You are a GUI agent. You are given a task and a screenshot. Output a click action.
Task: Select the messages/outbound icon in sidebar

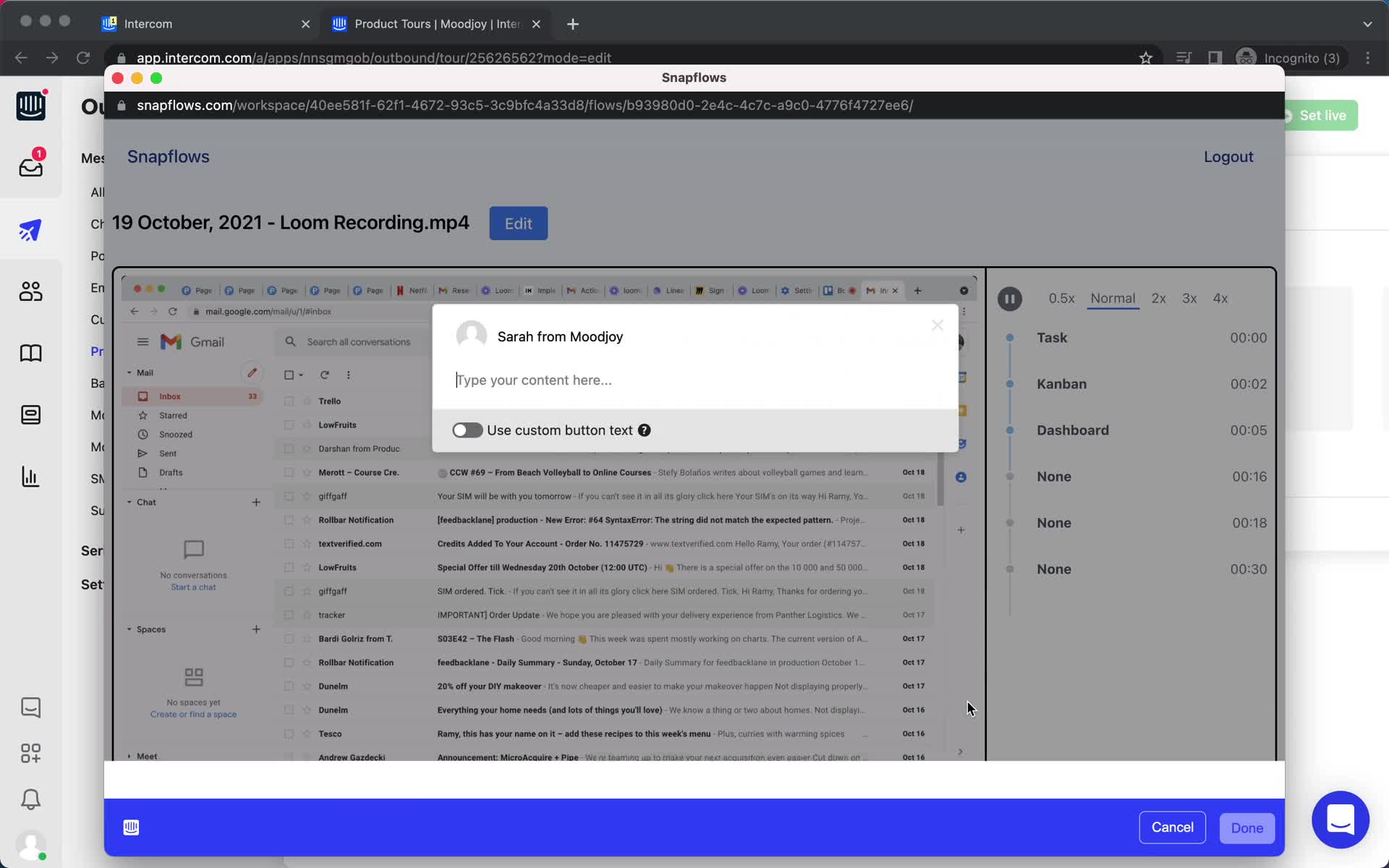pyautogui.click(x=30, y=229)
